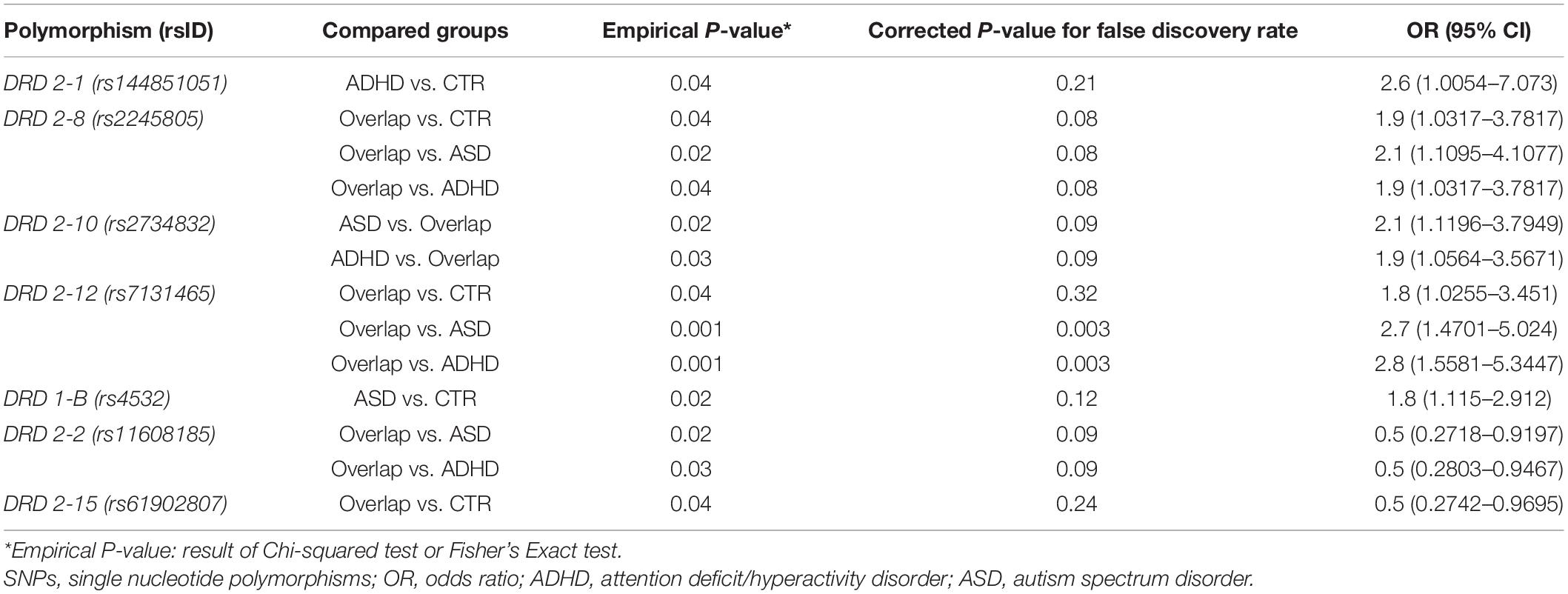Select the DRD 2-1 (rs144851051) row label
Screen dimensions: 1568x594
[x=116, y=83]
